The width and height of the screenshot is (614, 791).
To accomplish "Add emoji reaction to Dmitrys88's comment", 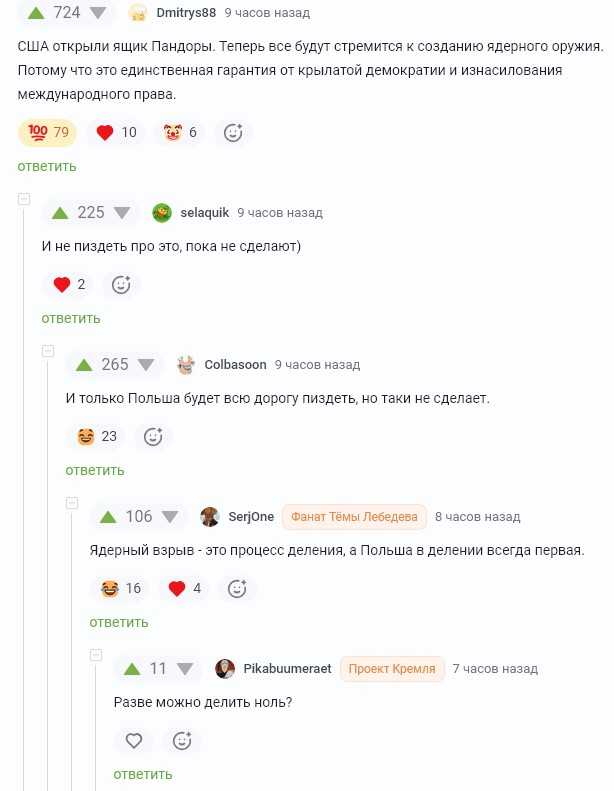I will tap(233, 132).
